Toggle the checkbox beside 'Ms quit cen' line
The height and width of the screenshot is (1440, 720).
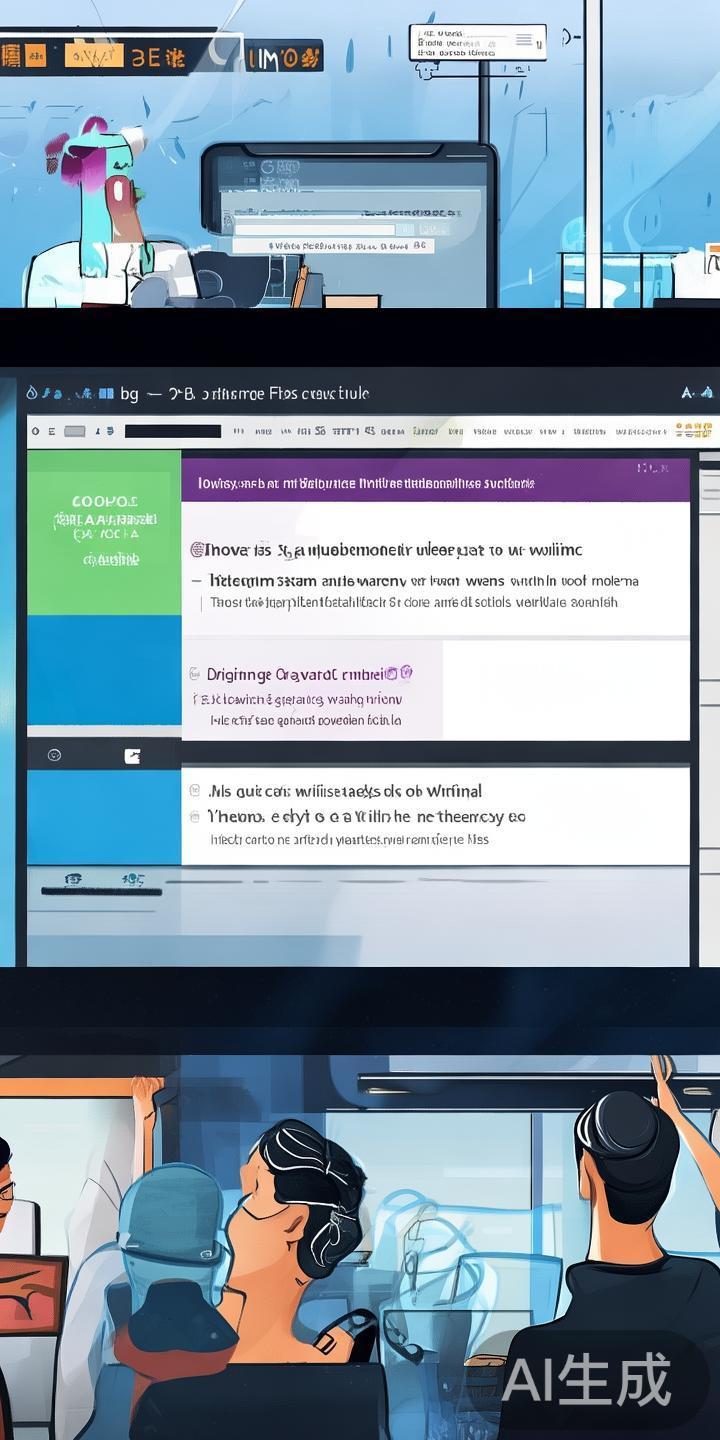194,791
